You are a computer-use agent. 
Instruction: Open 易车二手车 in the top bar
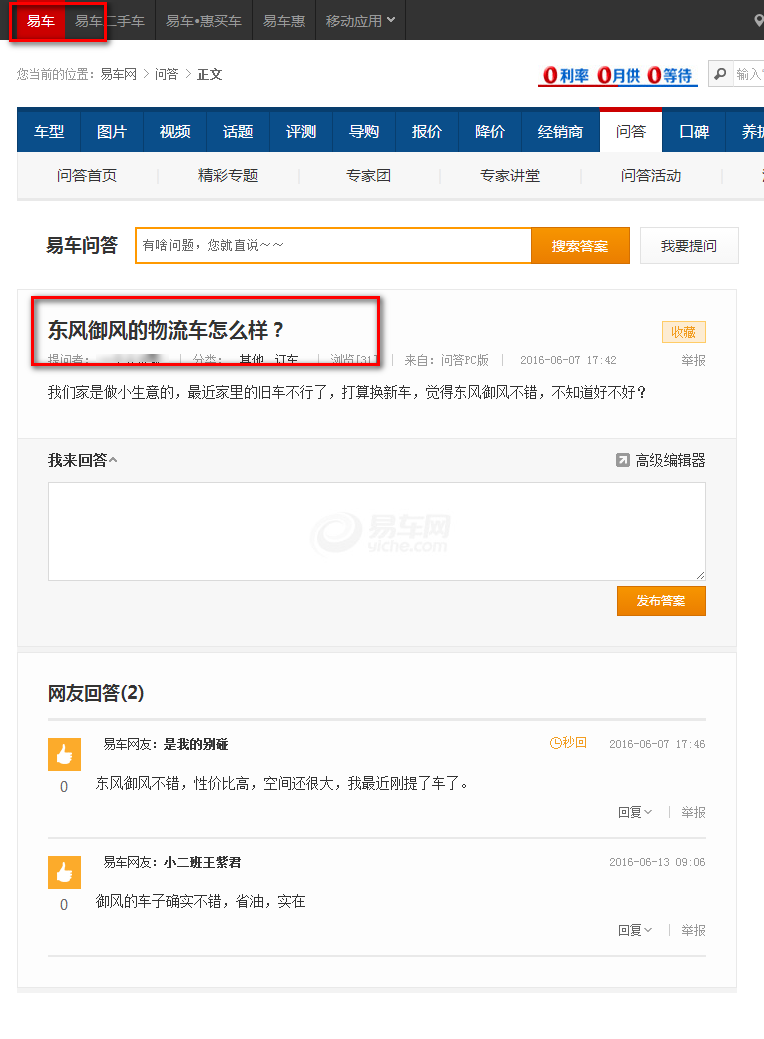tap(110, 21)
